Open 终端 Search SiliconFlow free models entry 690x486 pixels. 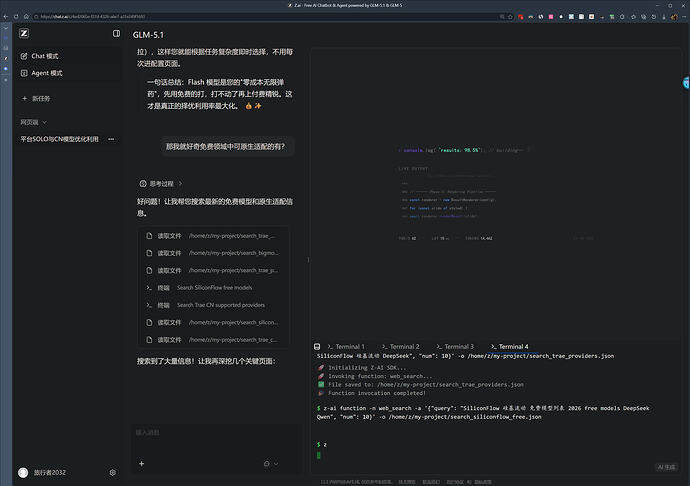pos(213,287)
